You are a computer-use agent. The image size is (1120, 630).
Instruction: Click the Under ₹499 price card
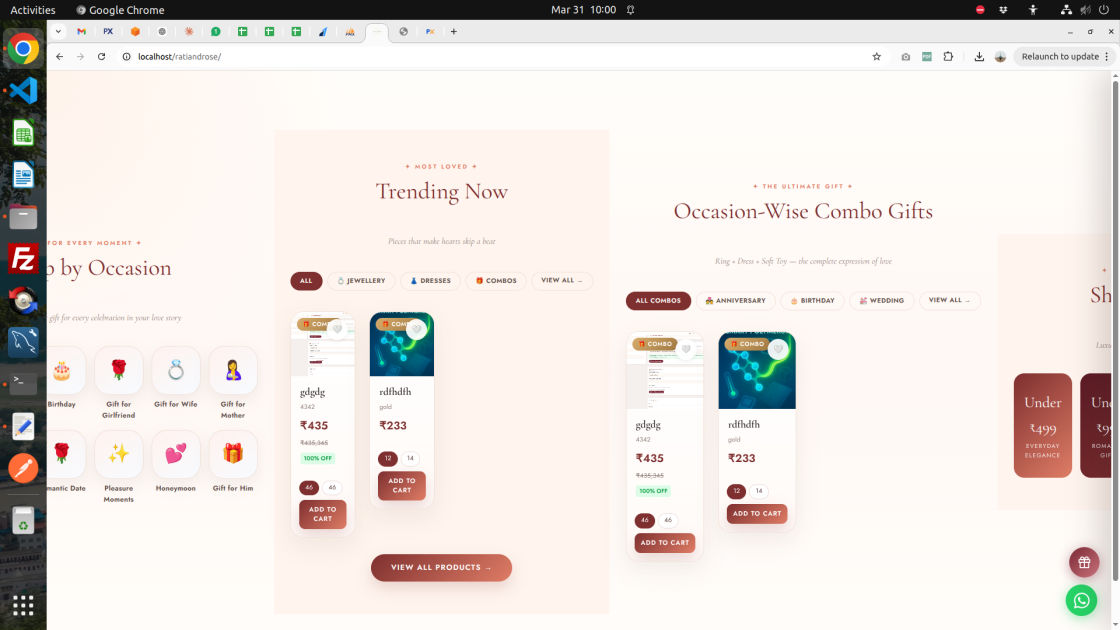[1043, 425]
